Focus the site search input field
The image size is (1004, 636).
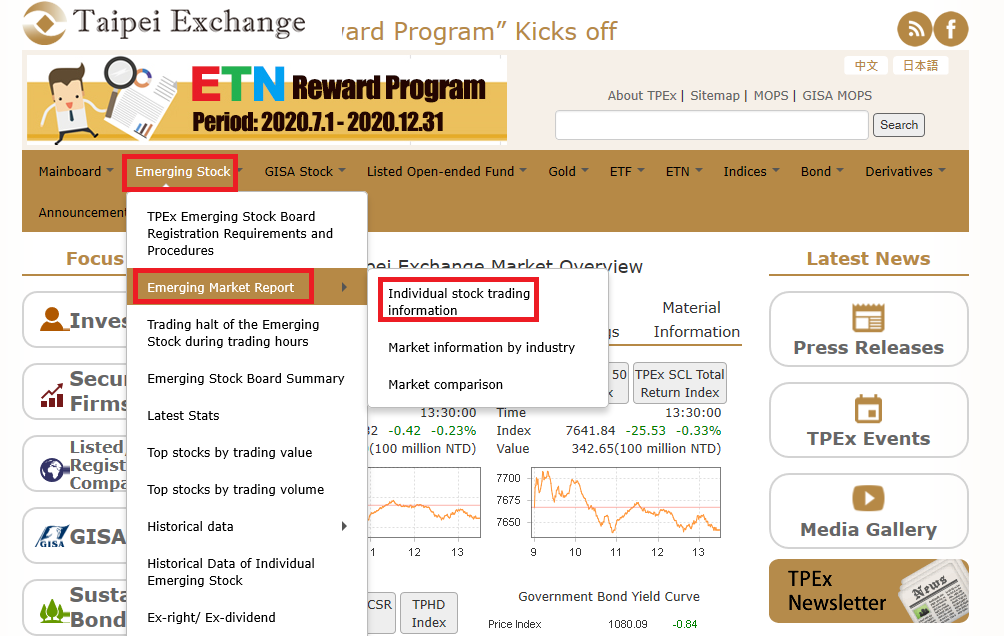(712, 125)
